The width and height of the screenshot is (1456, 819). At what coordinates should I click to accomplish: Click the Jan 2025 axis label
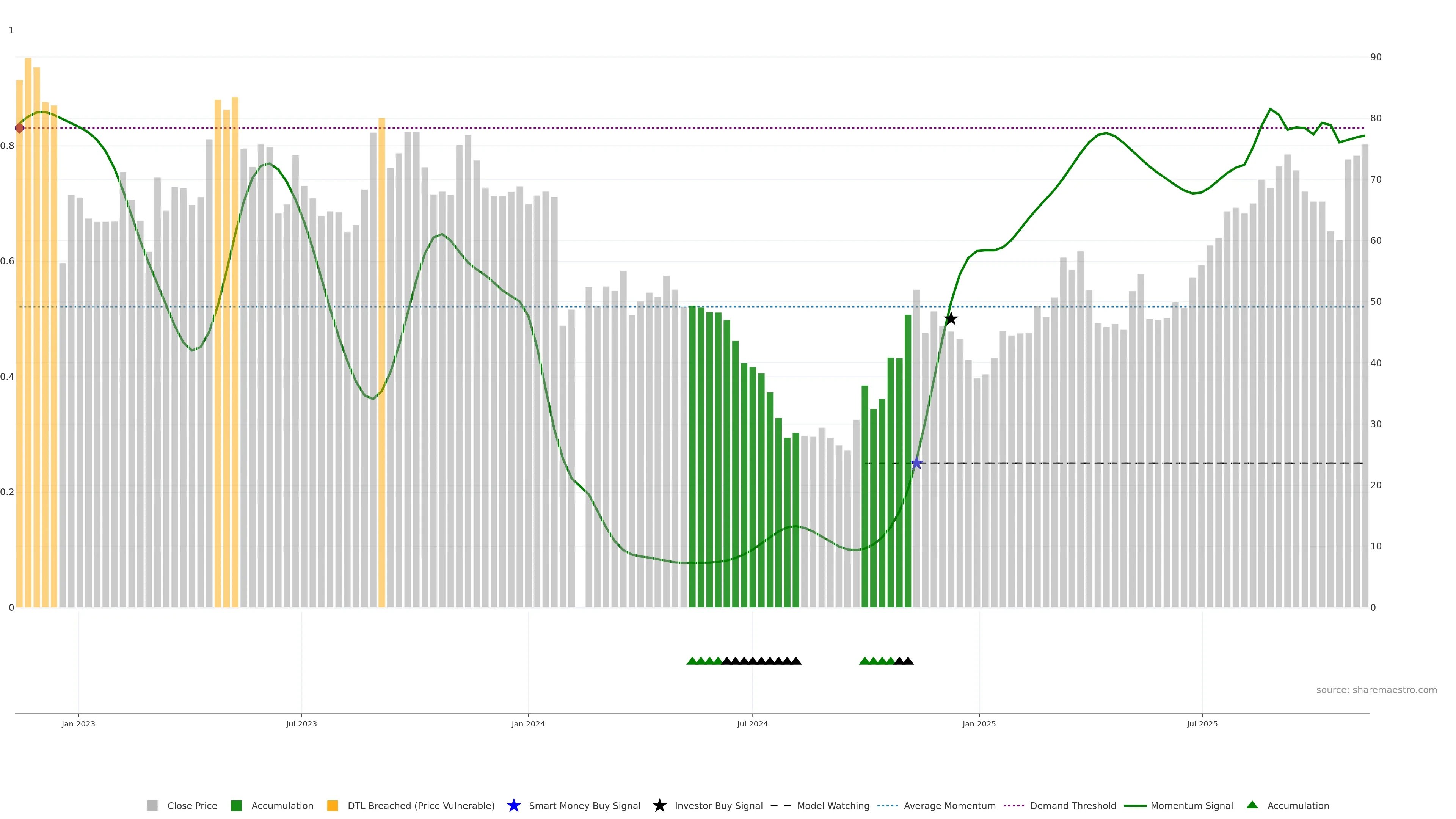(979, 723)
